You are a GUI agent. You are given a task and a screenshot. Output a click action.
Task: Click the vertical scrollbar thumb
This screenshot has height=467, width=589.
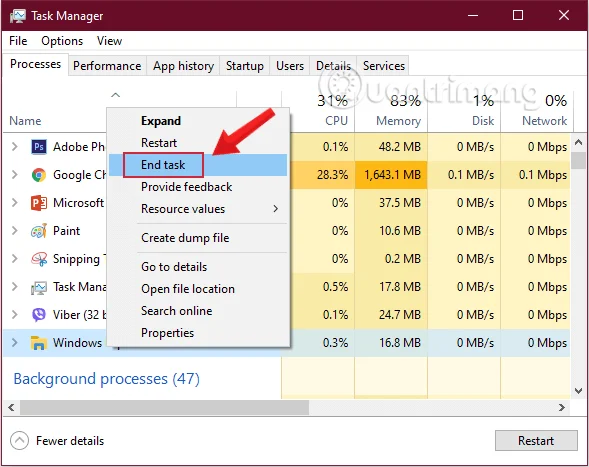[578, 160]
